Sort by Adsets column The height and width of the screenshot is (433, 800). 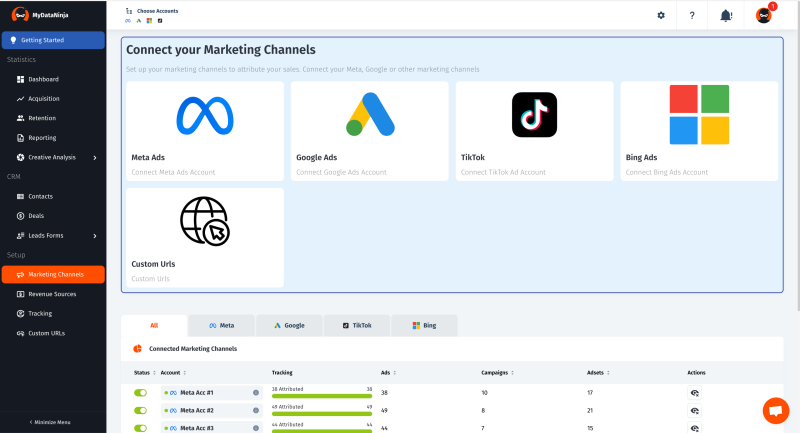point(598,373)
